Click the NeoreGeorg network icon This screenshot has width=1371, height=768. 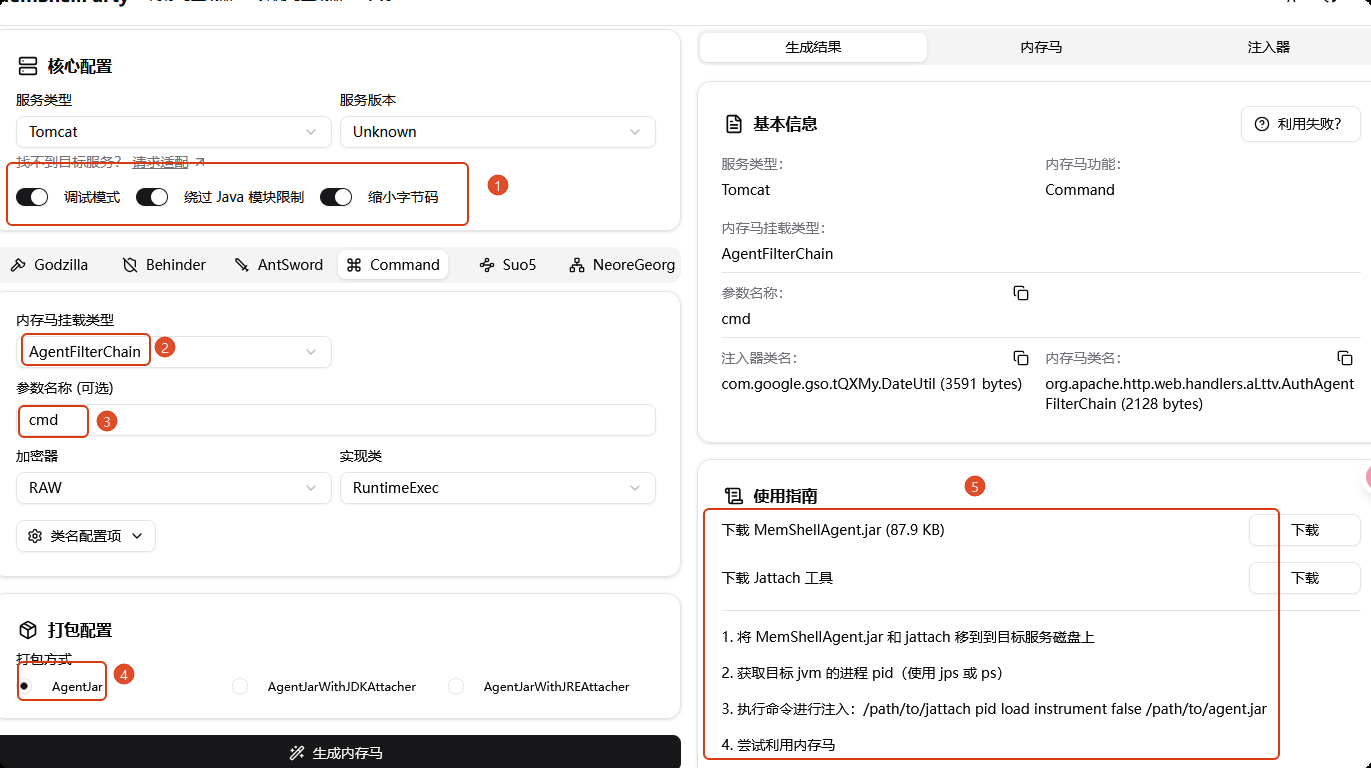coord(576,265)
